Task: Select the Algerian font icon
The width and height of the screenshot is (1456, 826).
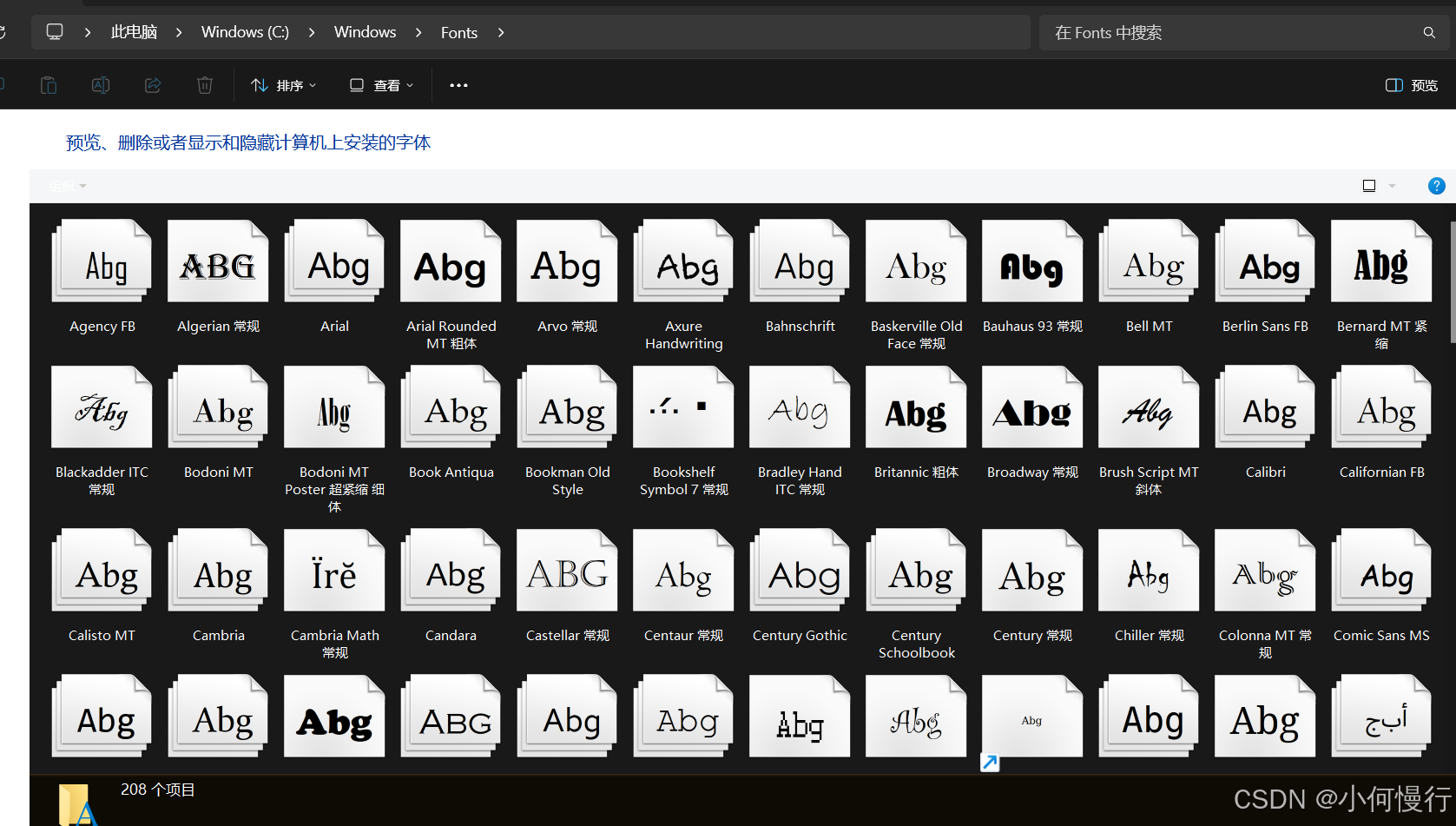Action: click(x=218, y=261)
